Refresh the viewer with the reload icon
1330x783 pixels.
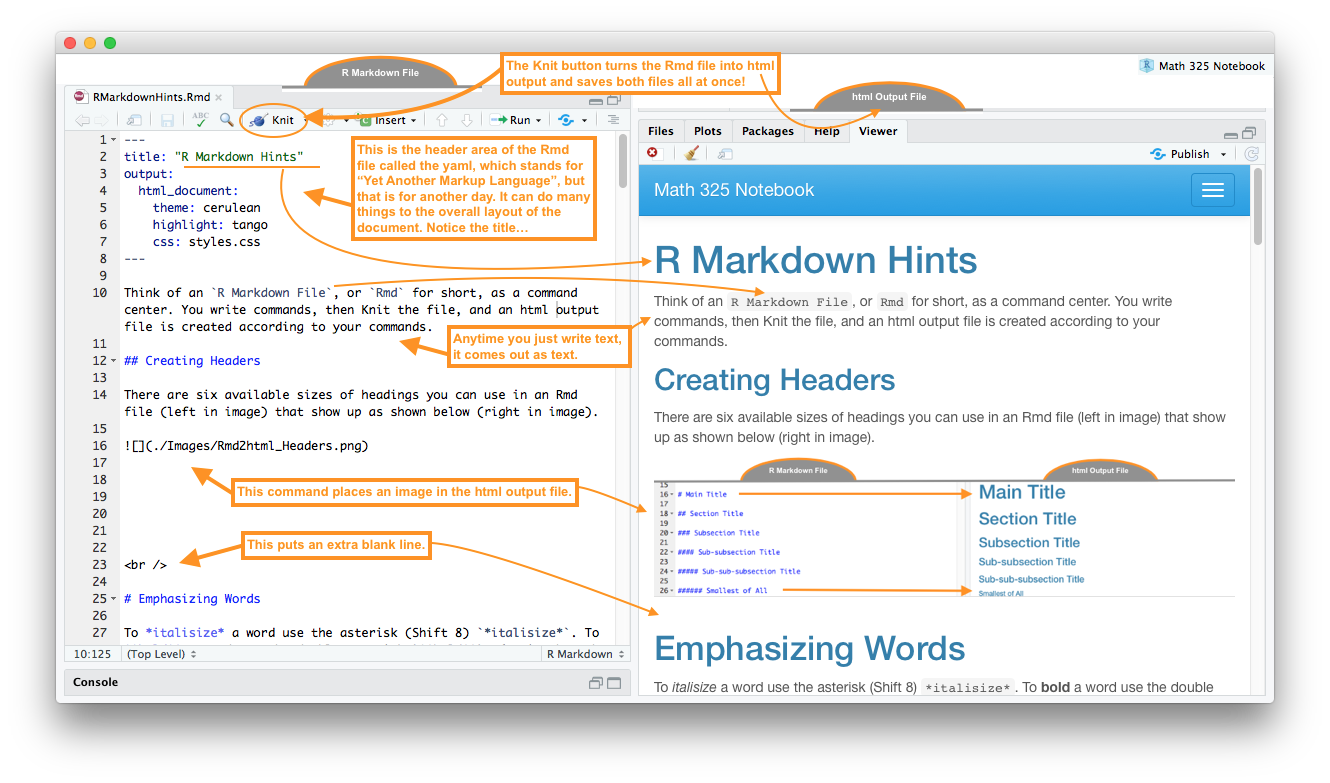pyautogui.click(x=1251, y=154)
